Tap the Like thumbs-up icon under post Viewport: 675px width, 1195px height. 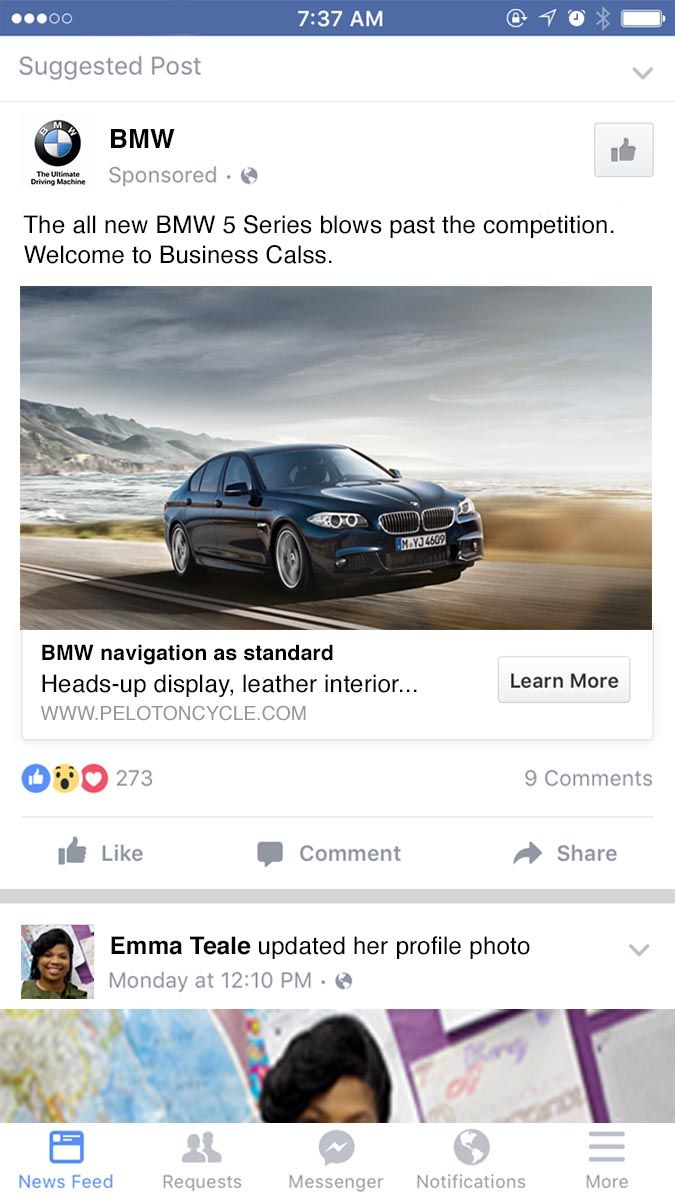point(72,852)
